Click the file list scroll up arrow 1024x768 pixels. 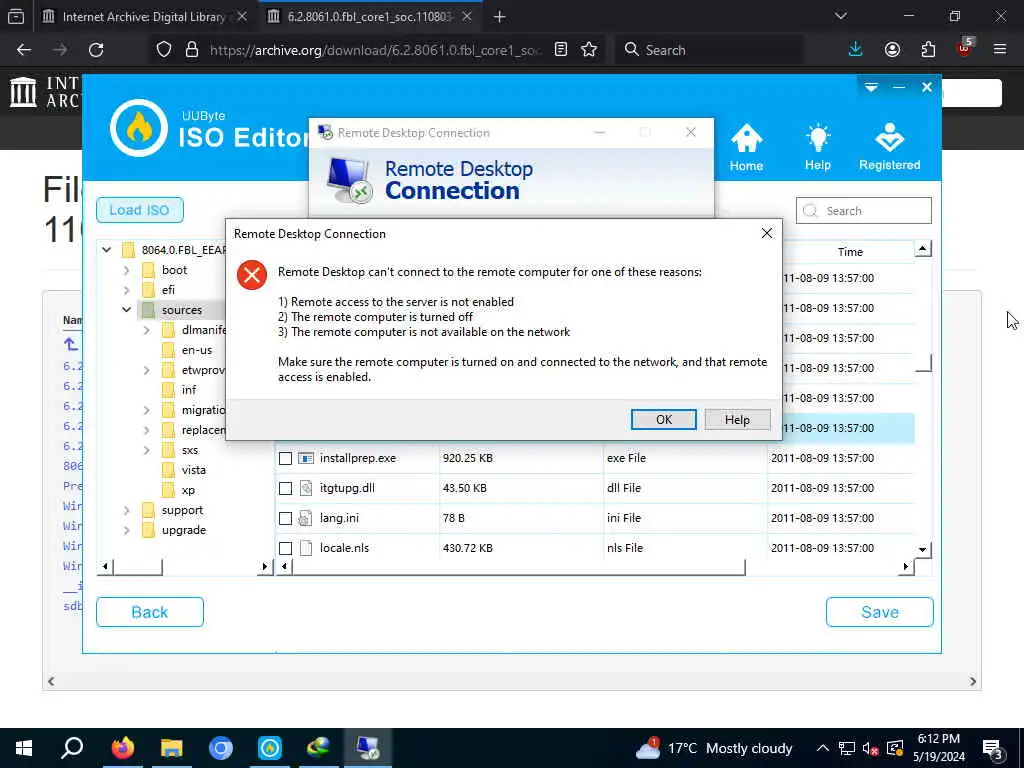pos(922,249)
